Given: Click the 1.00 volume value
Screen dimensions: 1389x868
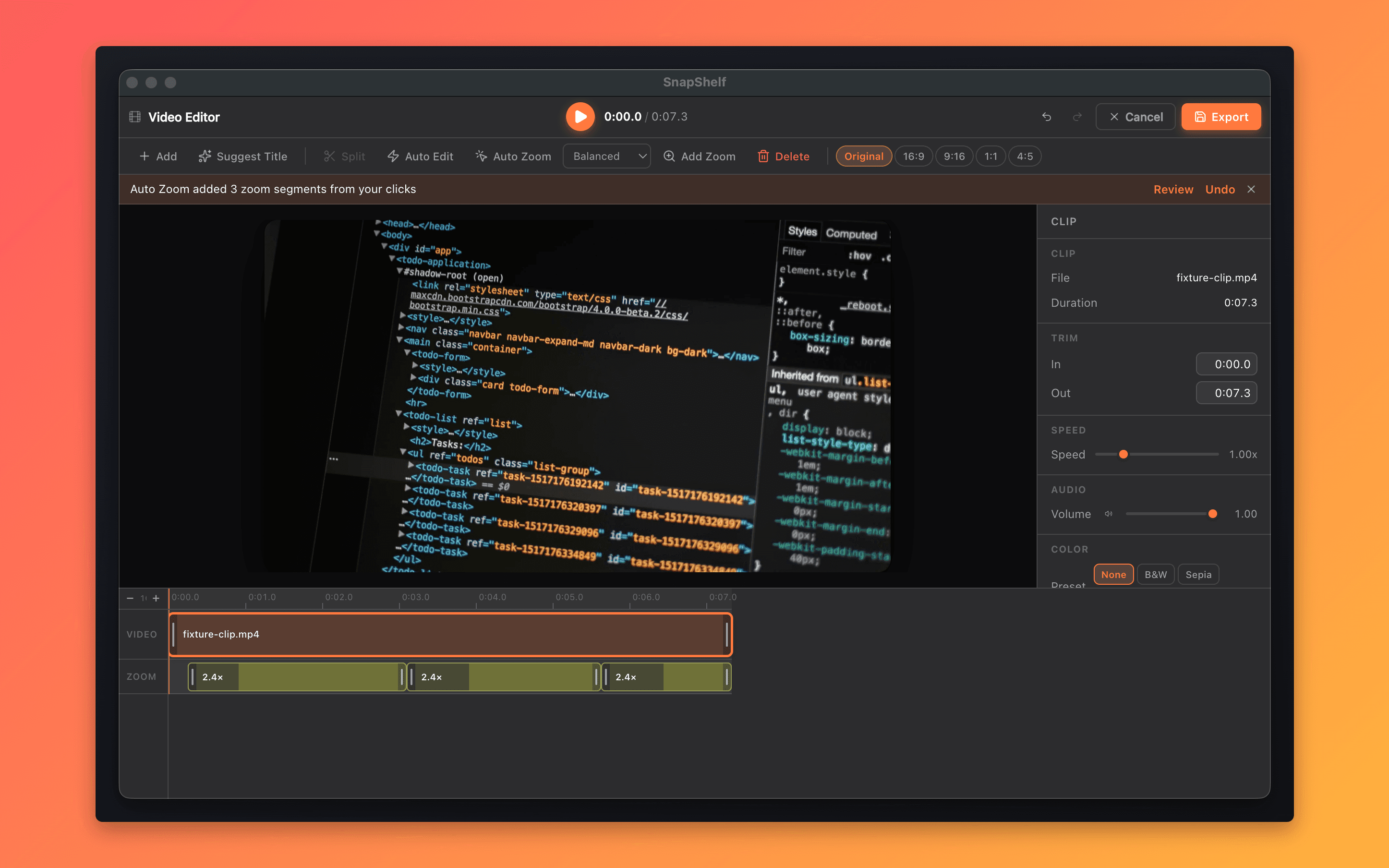Looking at the screenshot, I should pyautogui.click(x=1245, y=514).
